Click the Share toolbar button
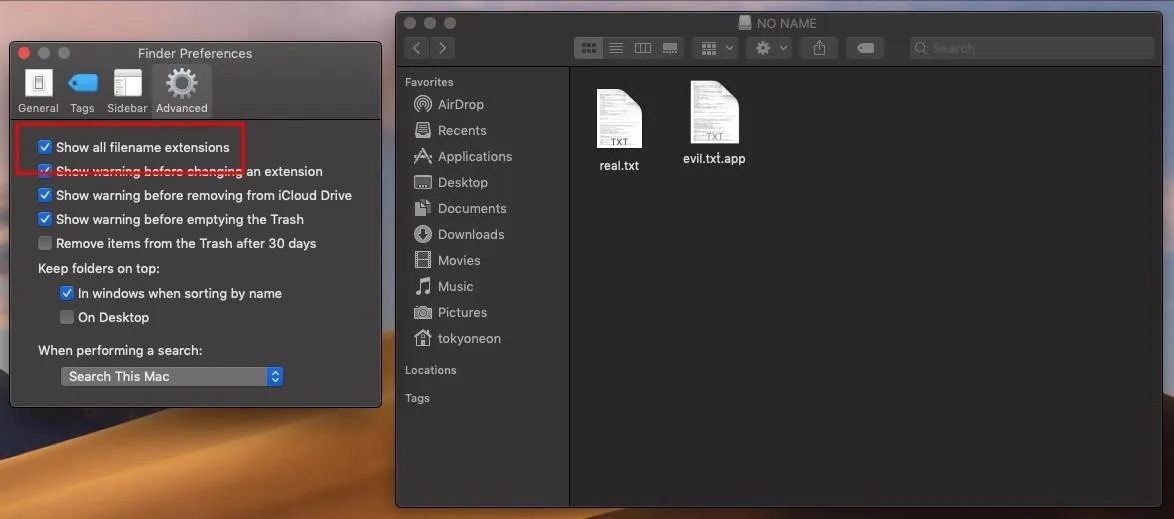This screenshot has width=1174, height=519. pos(819,48)
